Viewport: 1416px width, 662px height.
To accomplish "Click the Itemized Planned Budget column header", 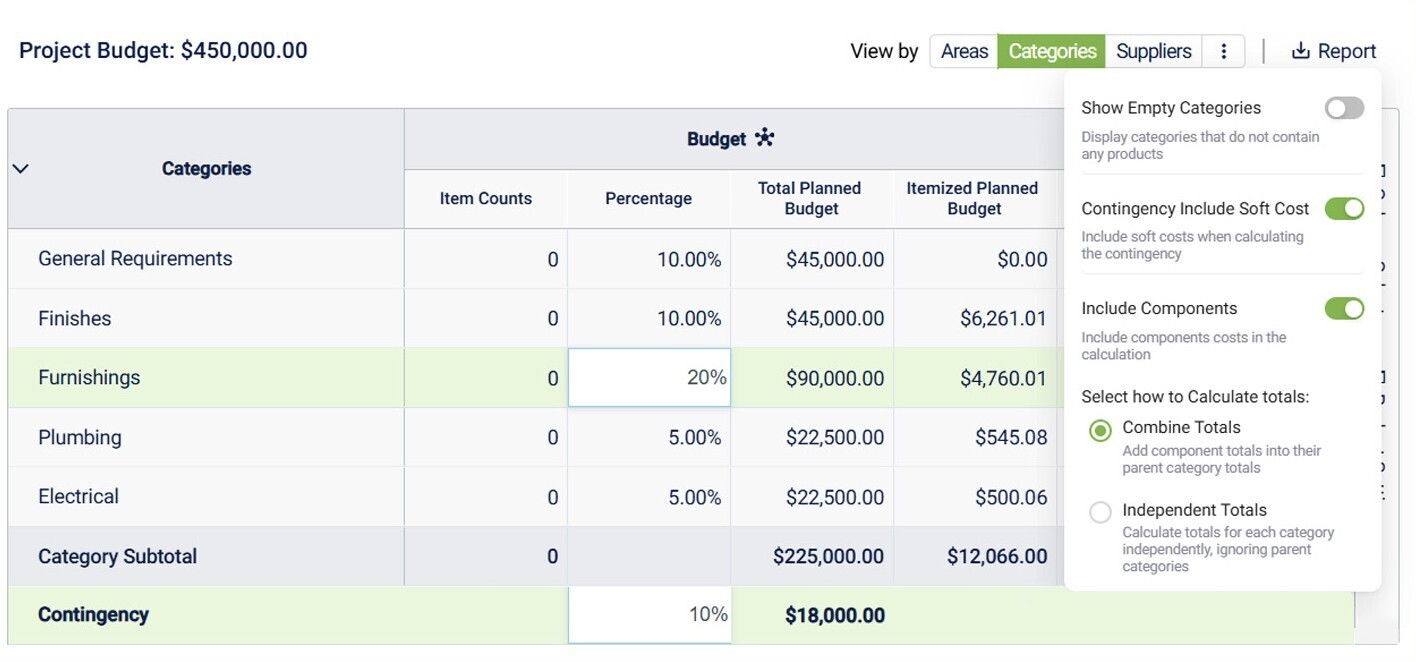I will click(973, 198).
